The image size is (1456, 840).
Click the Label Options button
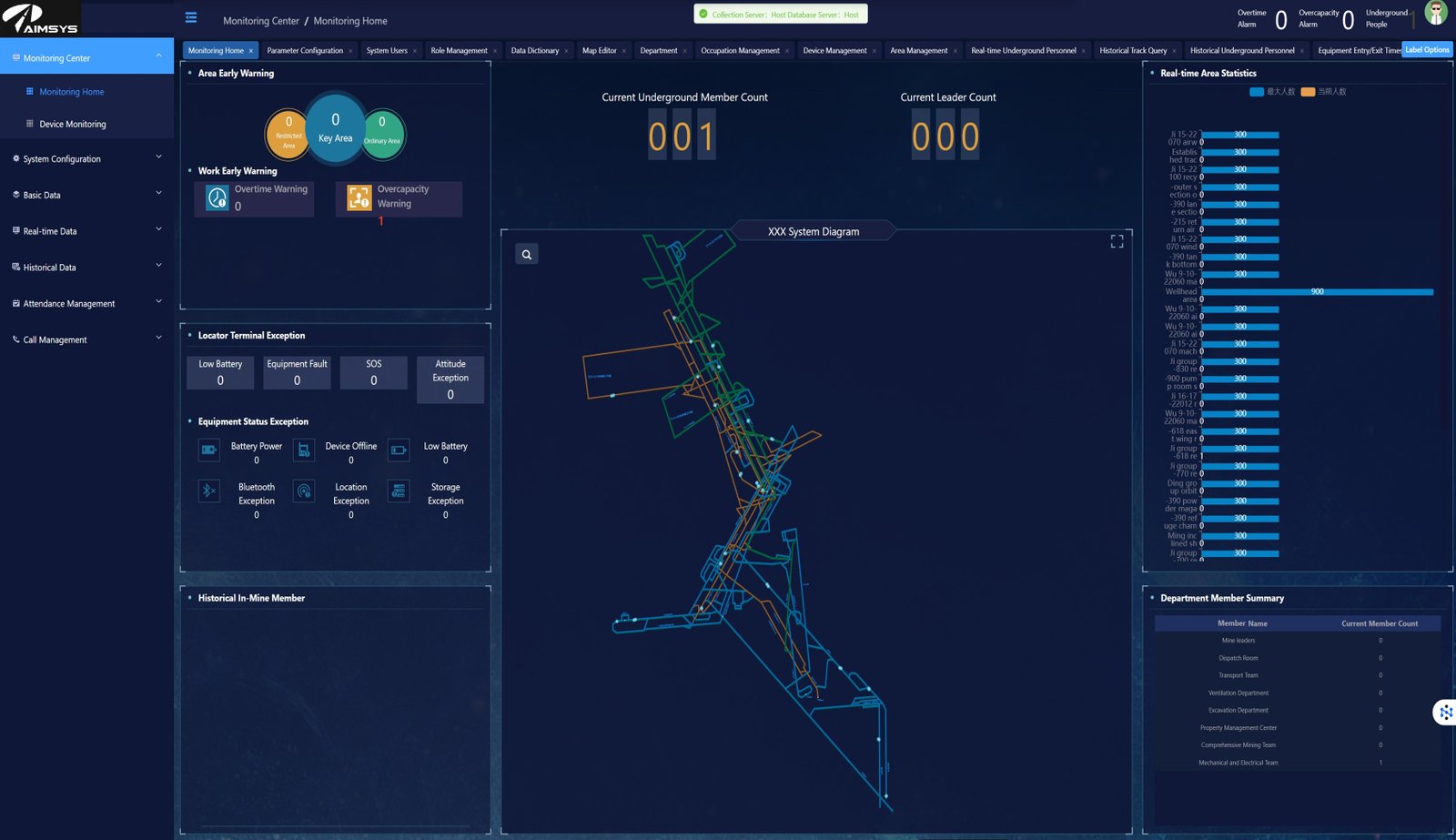coord(1427,50)
